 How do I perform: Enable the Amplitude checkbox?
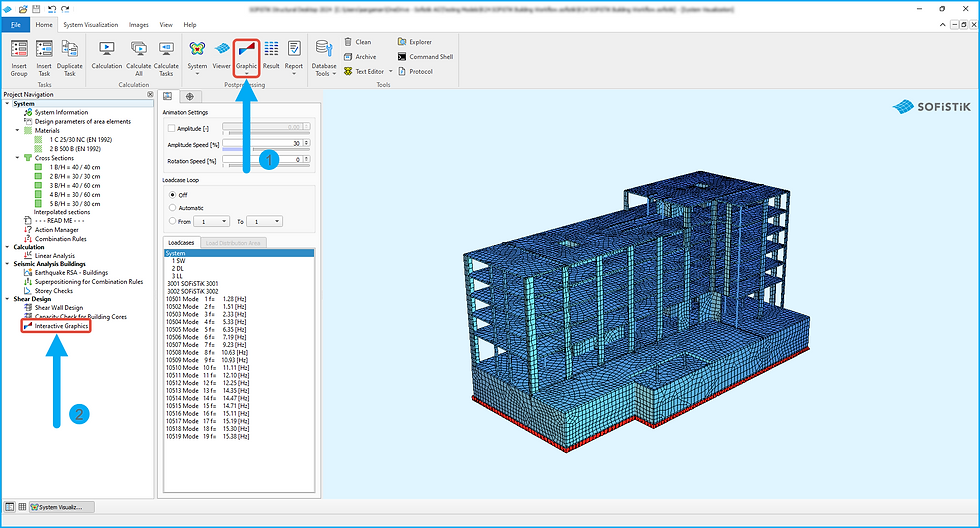click(x=171, y=128)
